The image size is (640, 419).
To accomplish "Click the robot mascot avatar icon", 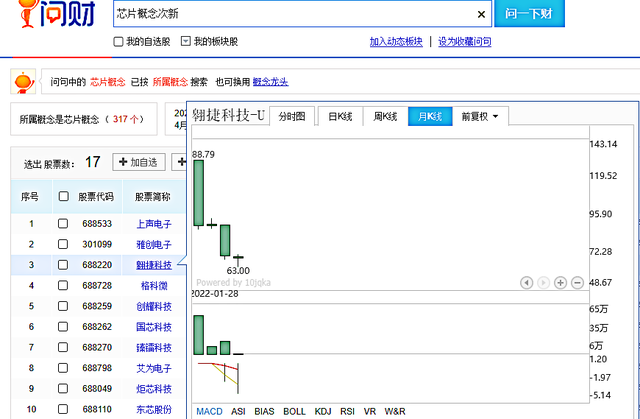I will 23,81.
